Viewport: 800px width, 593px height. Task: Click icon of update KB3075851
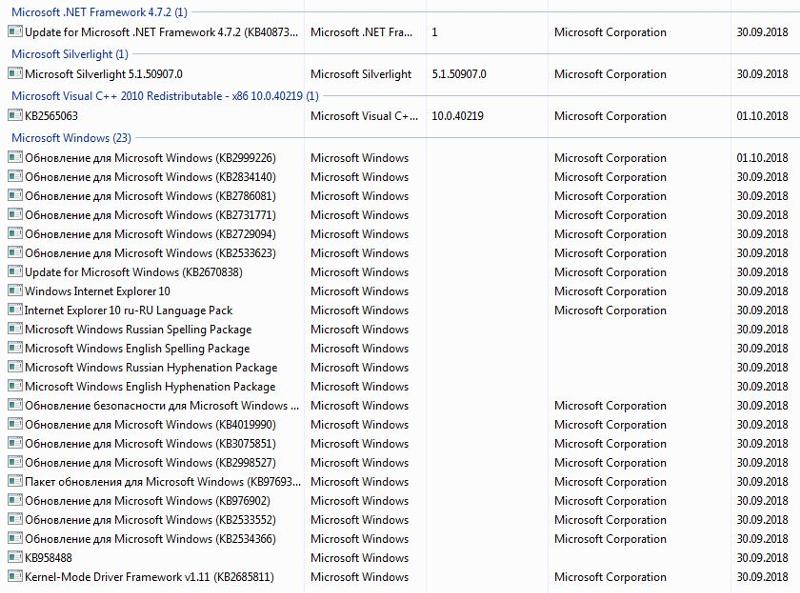(15, 443)
